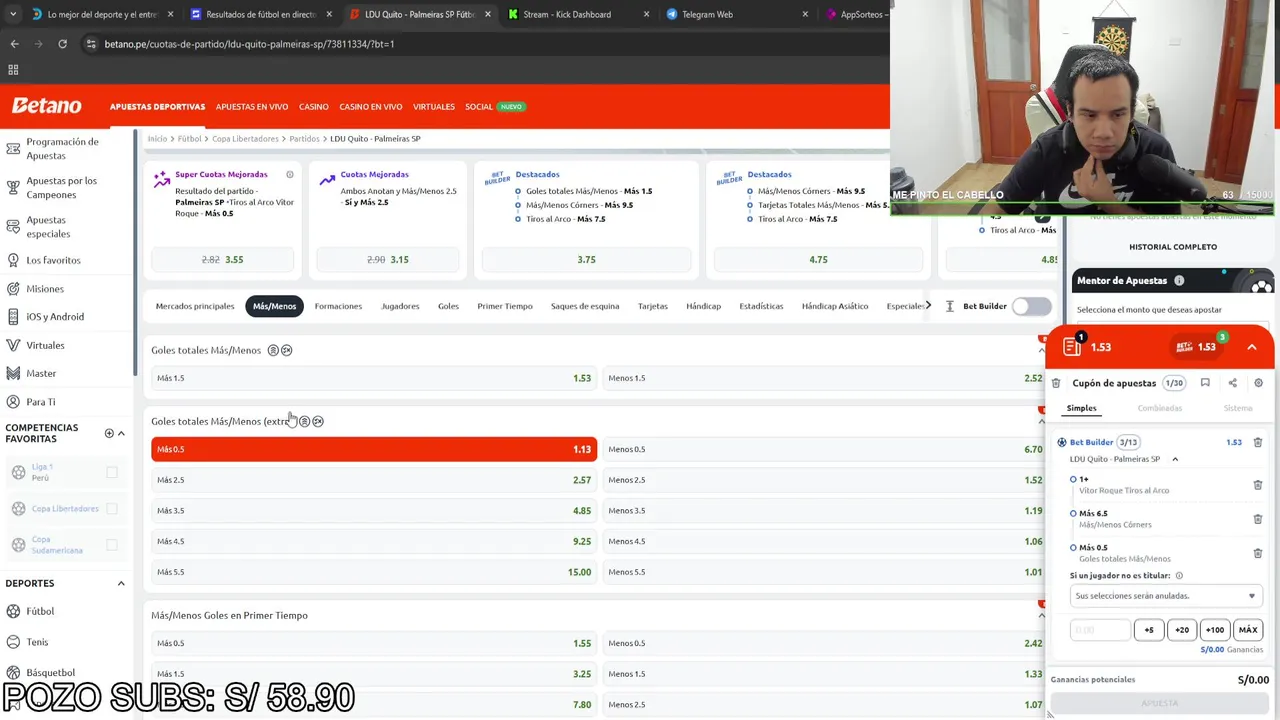
Task: Click stake amount input field
Action: pyautogui.click(x=1100, y=630)
